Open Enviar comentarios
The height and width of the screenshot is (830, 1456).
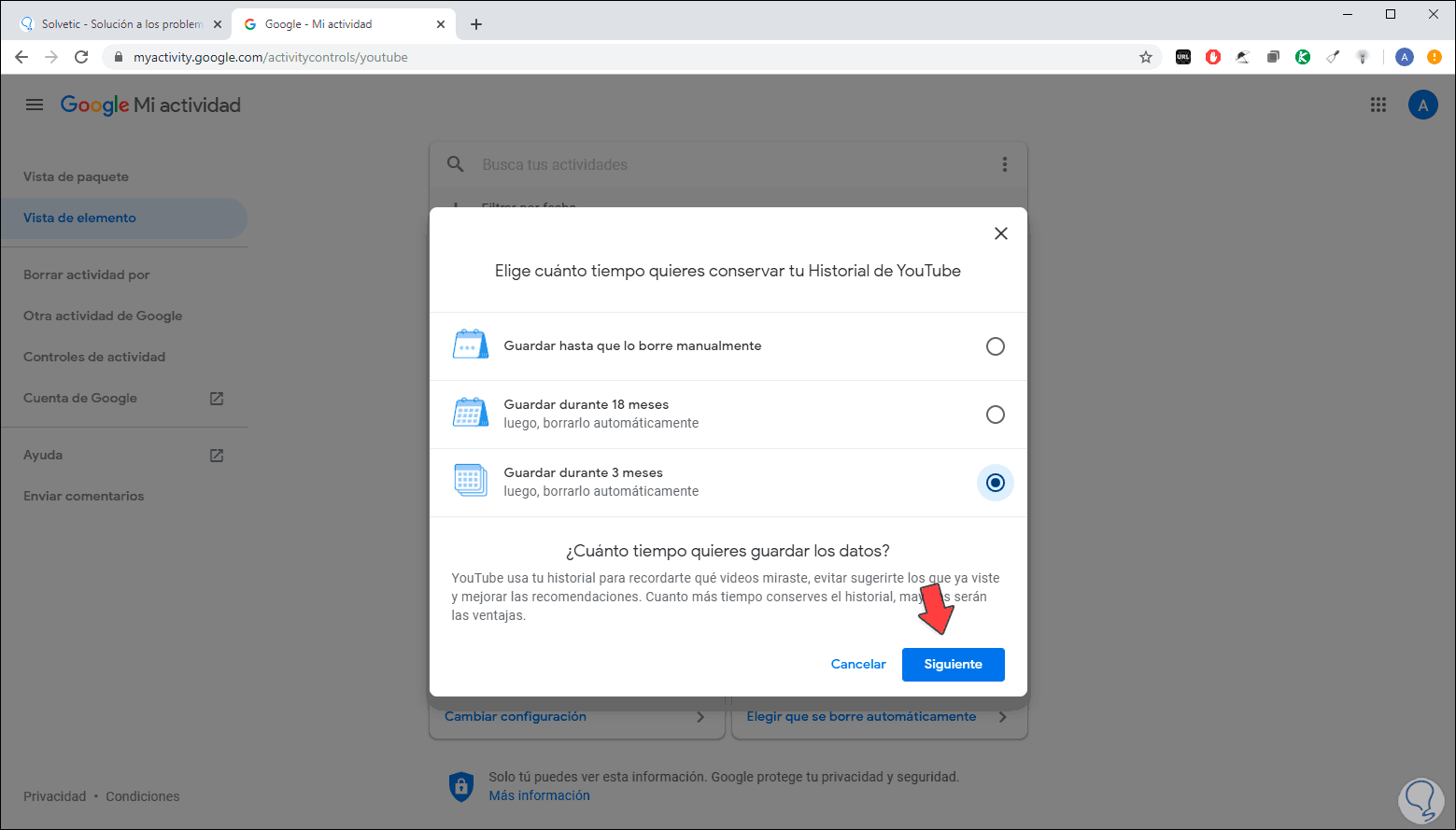(84, 496)
